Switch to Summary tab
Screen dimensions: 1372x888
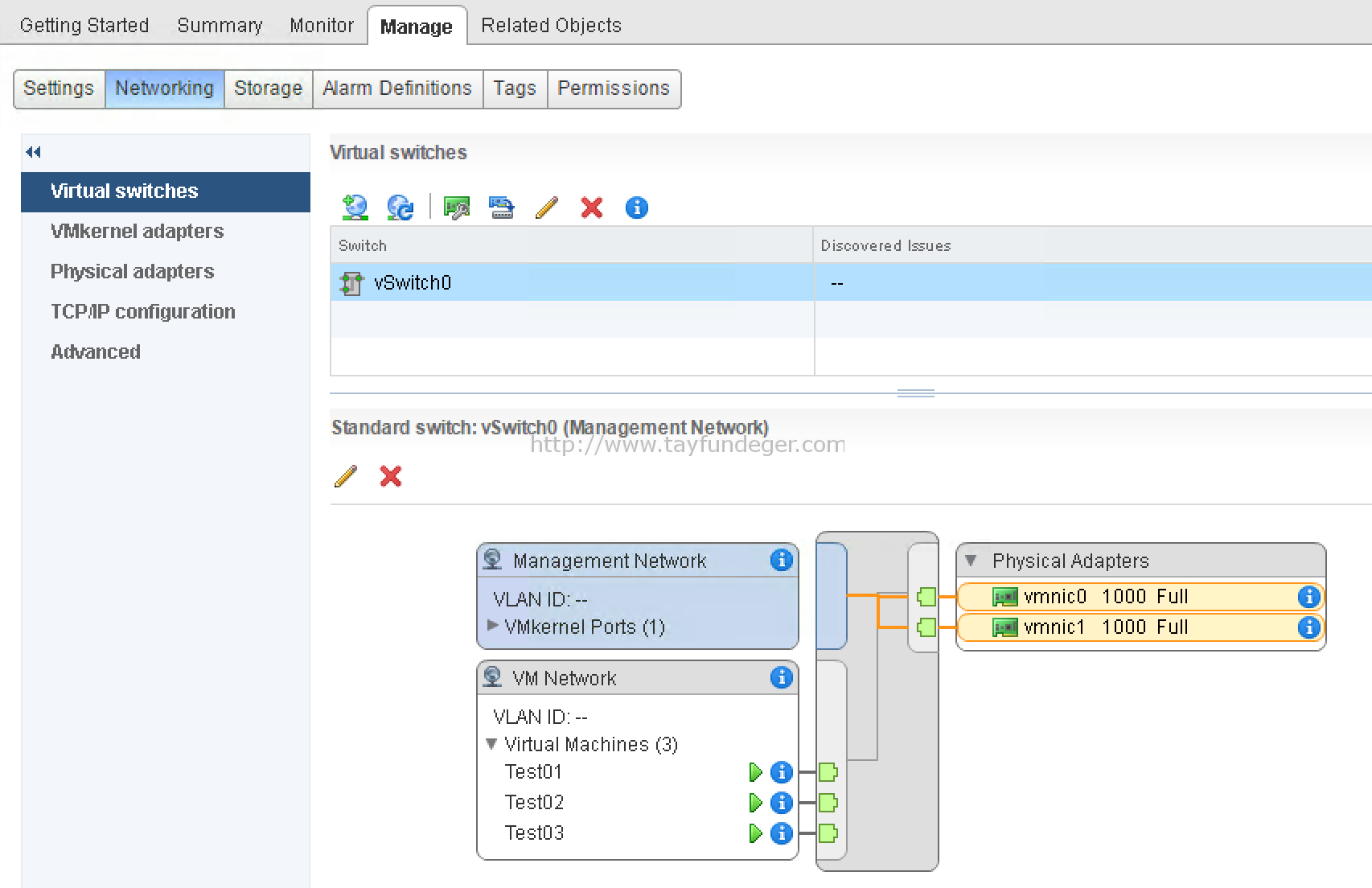tap(220, 26)
